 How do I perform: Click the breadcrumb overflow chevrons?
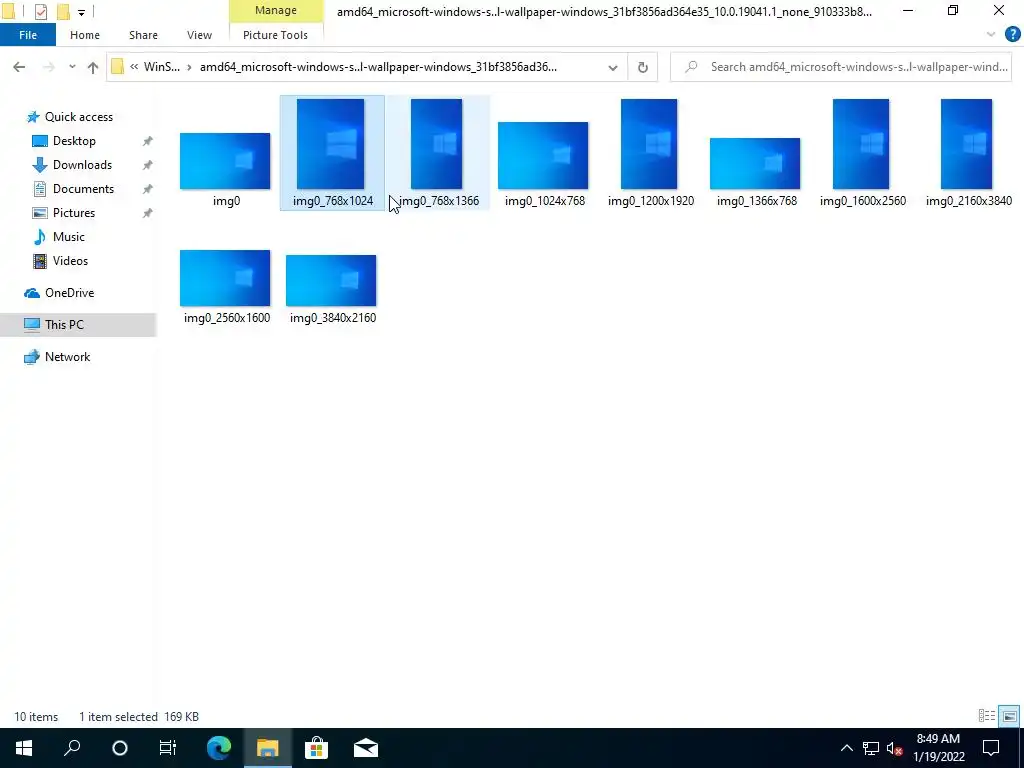click(134, 67)
